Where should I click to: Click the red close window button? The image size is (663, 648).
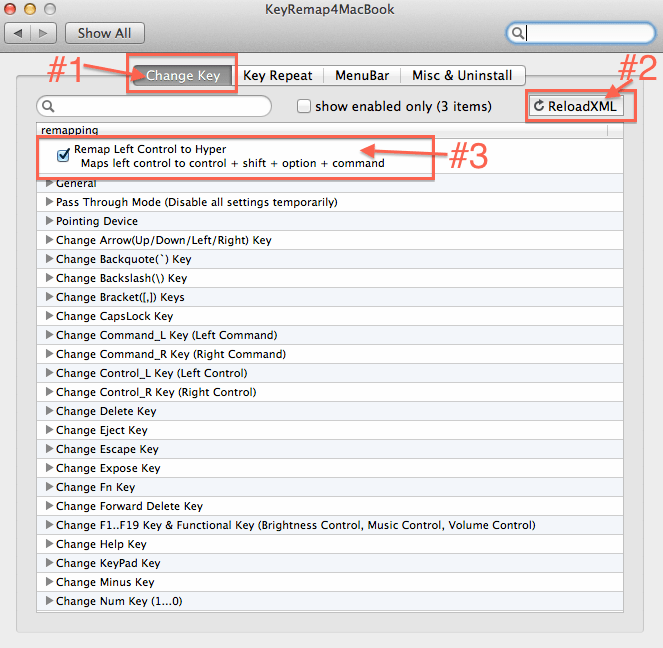(14, 10)
